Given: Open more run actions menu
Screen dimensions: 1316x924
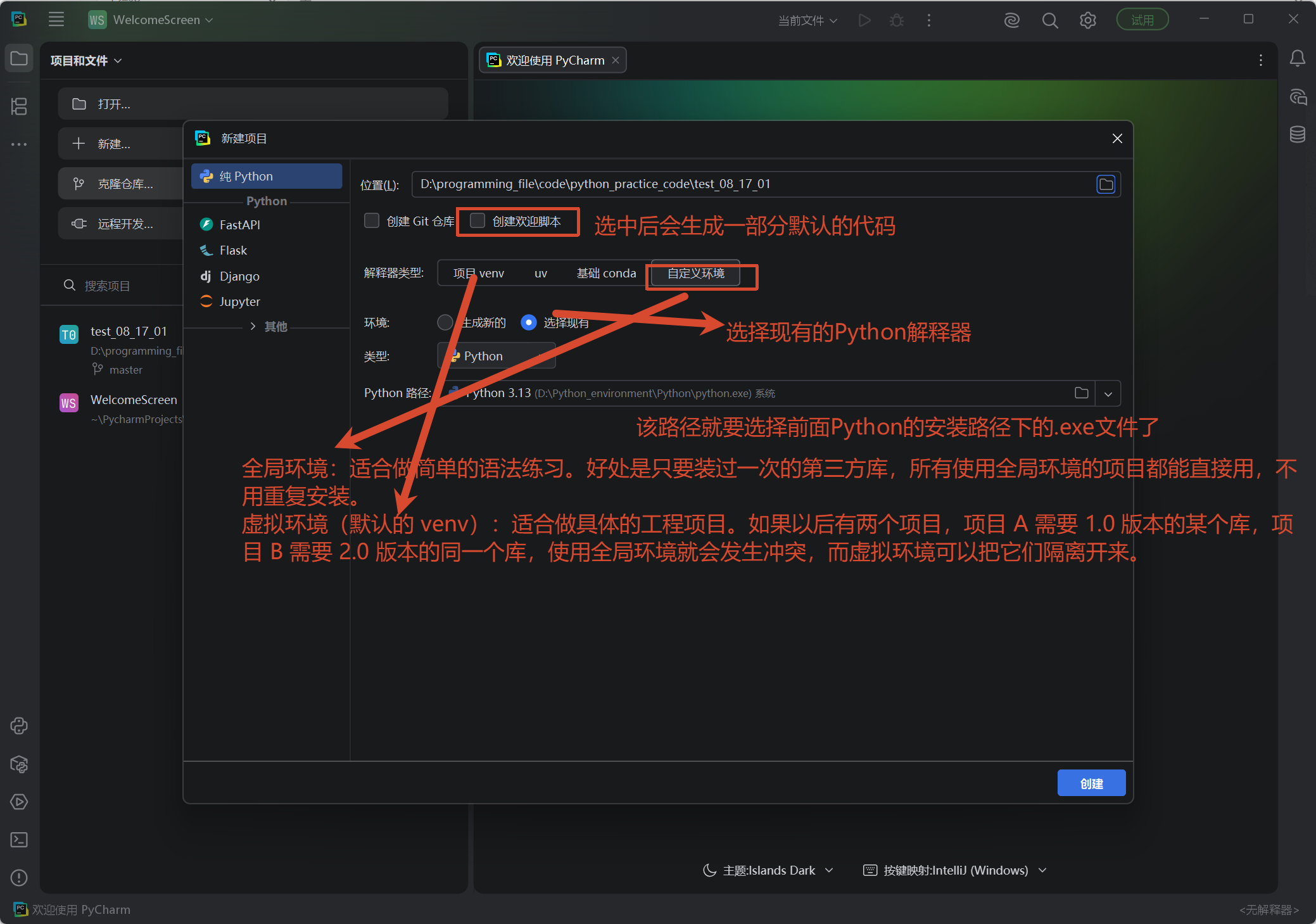Looking at the screenshot, I should (x=929, y=20).
